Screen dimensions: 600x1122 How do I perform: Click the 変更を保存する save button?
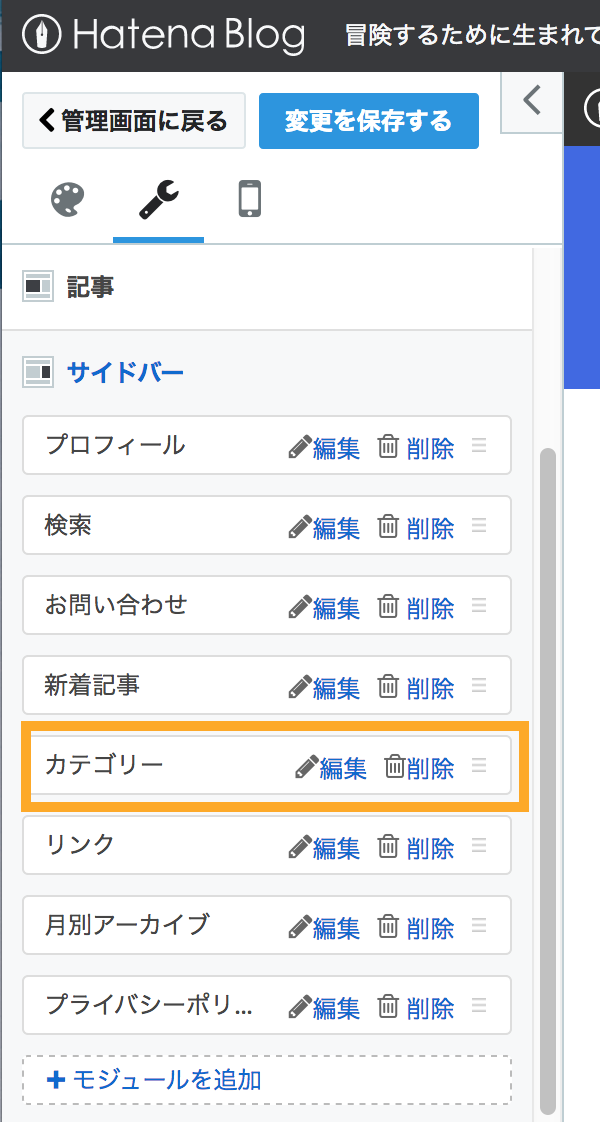click(368, 120)
